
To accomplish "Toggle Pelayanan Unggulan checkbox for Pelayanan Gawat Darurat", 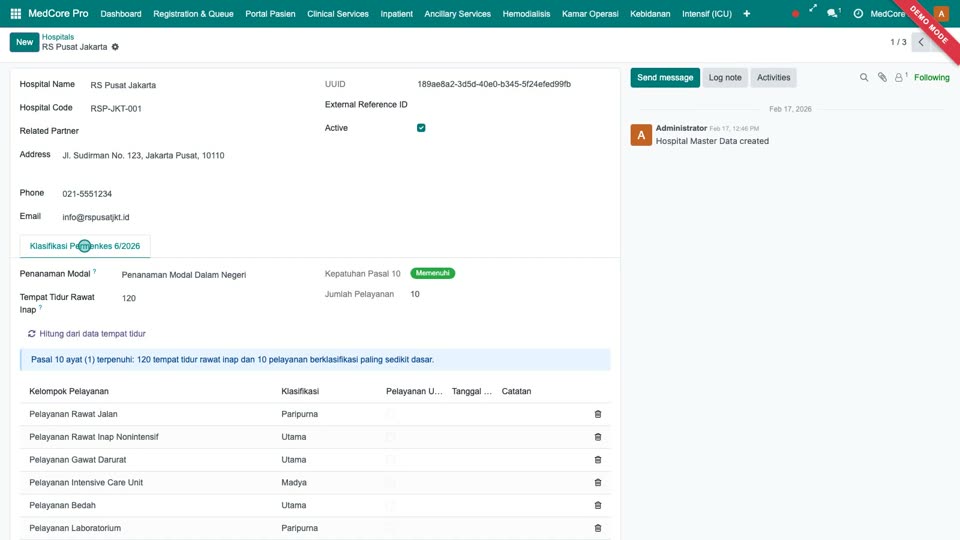I will click(391, 460).
